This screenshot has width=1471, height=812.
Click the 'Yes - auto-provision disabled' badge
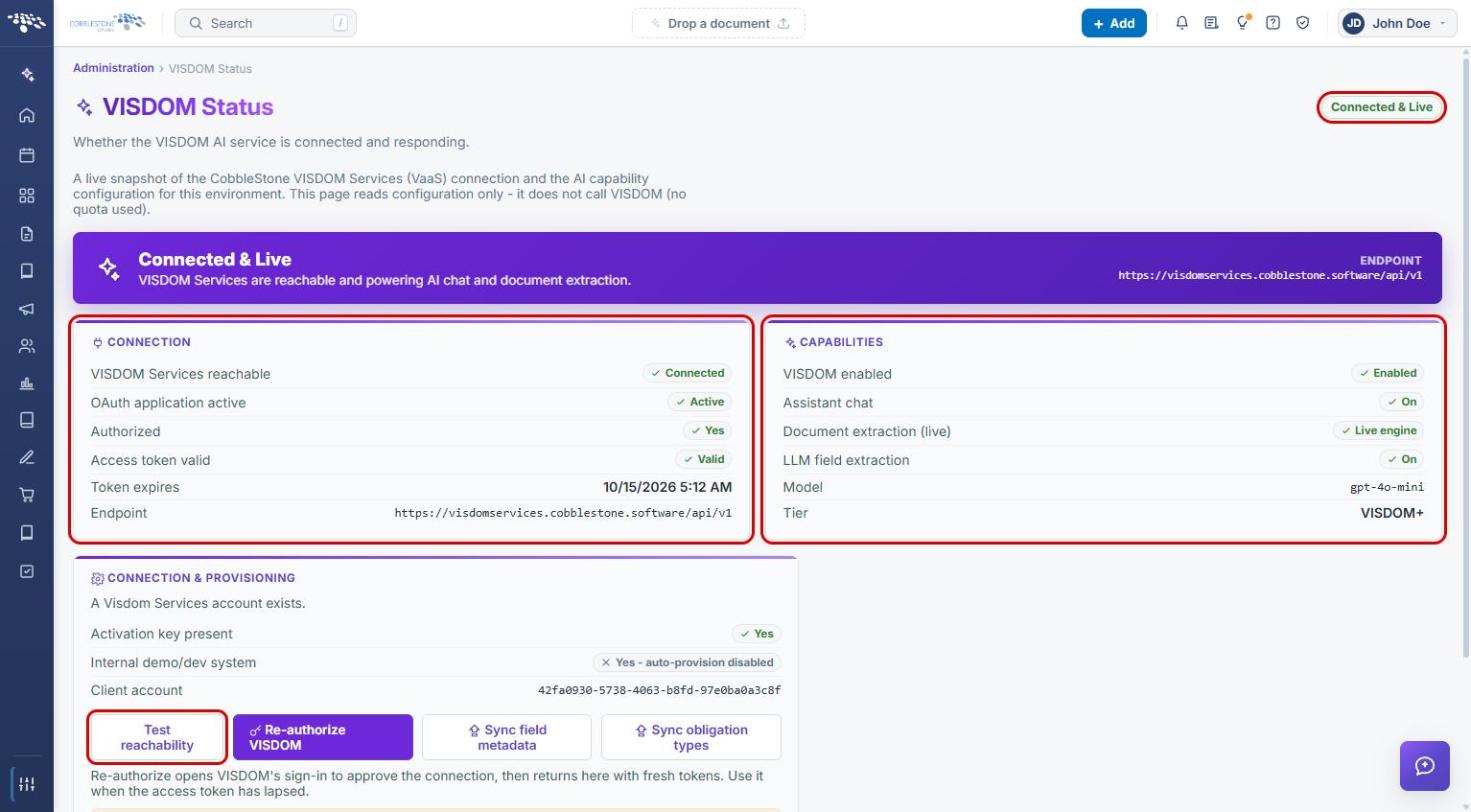click(687, 662)
